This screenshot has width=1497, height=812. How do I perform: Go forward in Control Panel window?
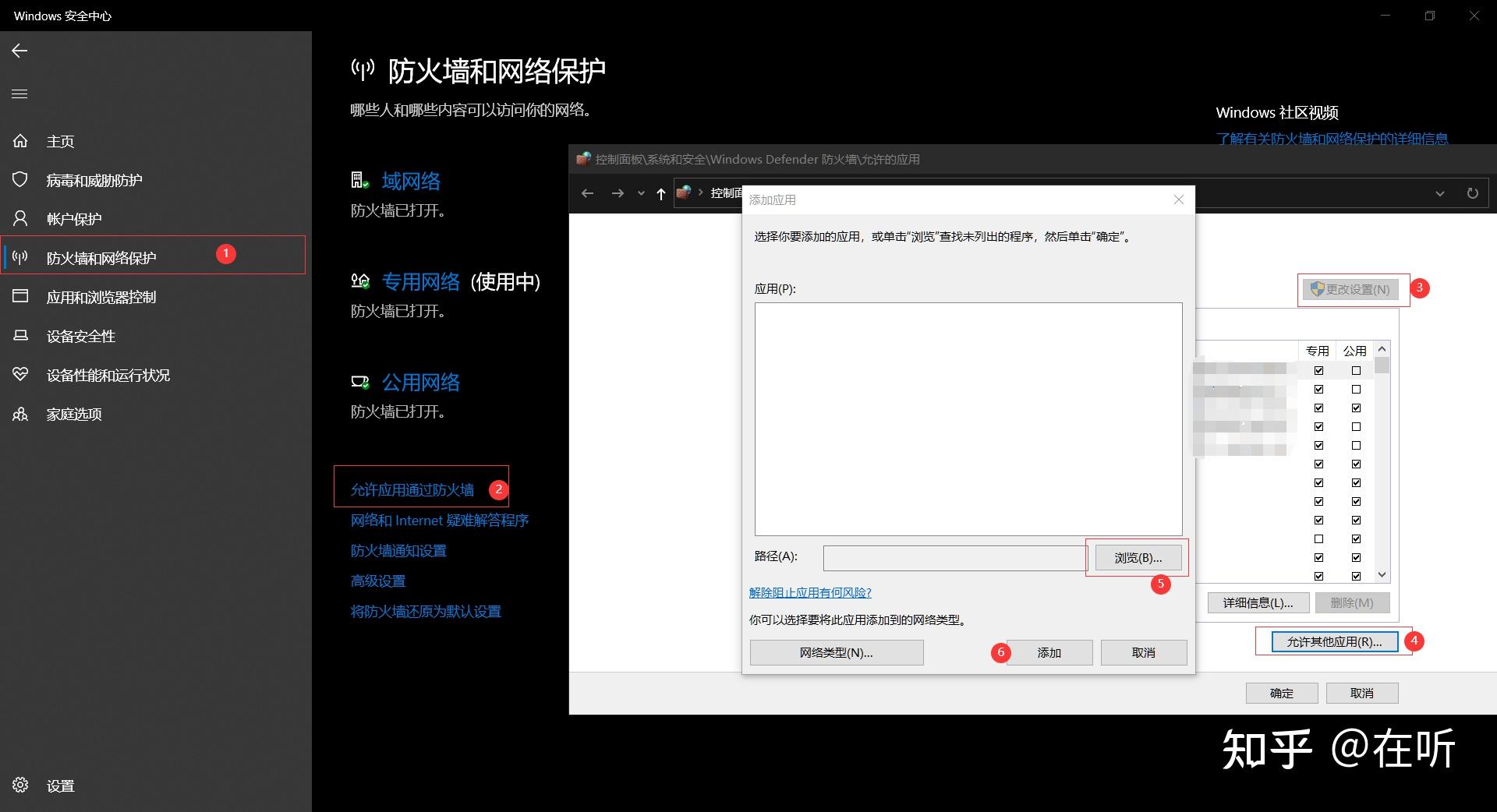click(618, 193)
